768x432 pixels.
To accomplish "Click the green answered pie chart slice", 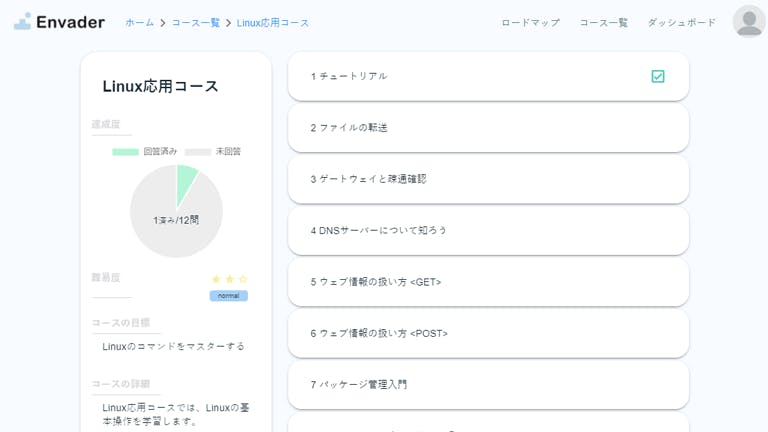I will tap(186, 182).
